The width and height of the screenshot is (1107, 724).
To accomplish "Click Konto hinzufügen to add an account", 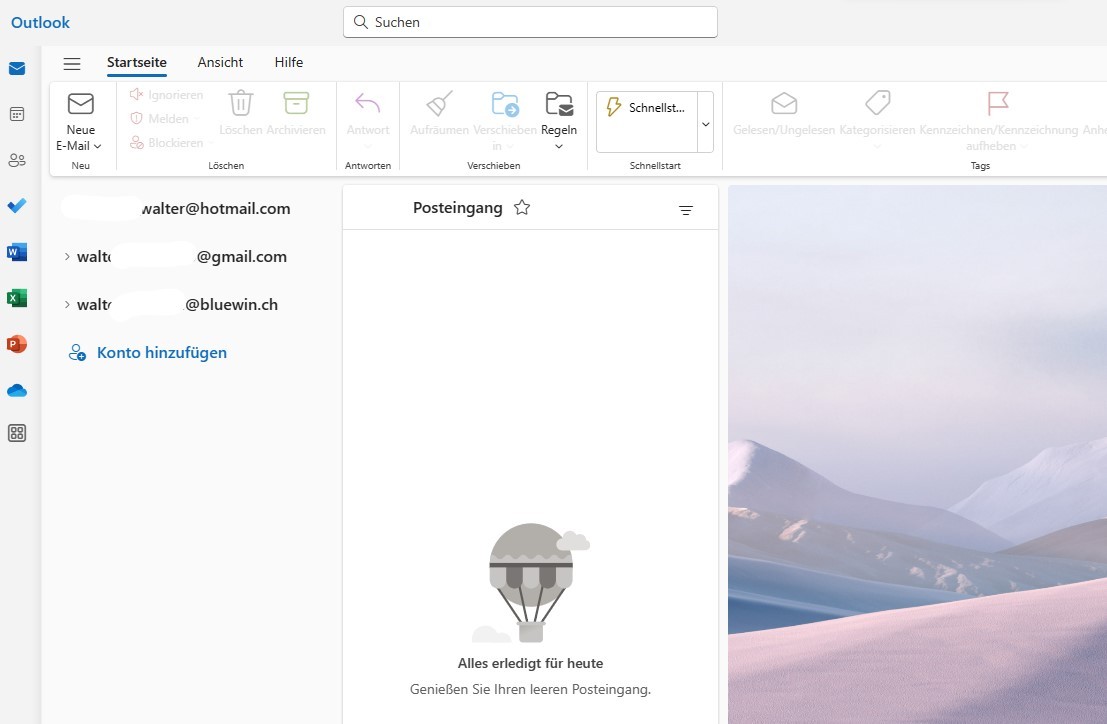I will pos(161,352).
